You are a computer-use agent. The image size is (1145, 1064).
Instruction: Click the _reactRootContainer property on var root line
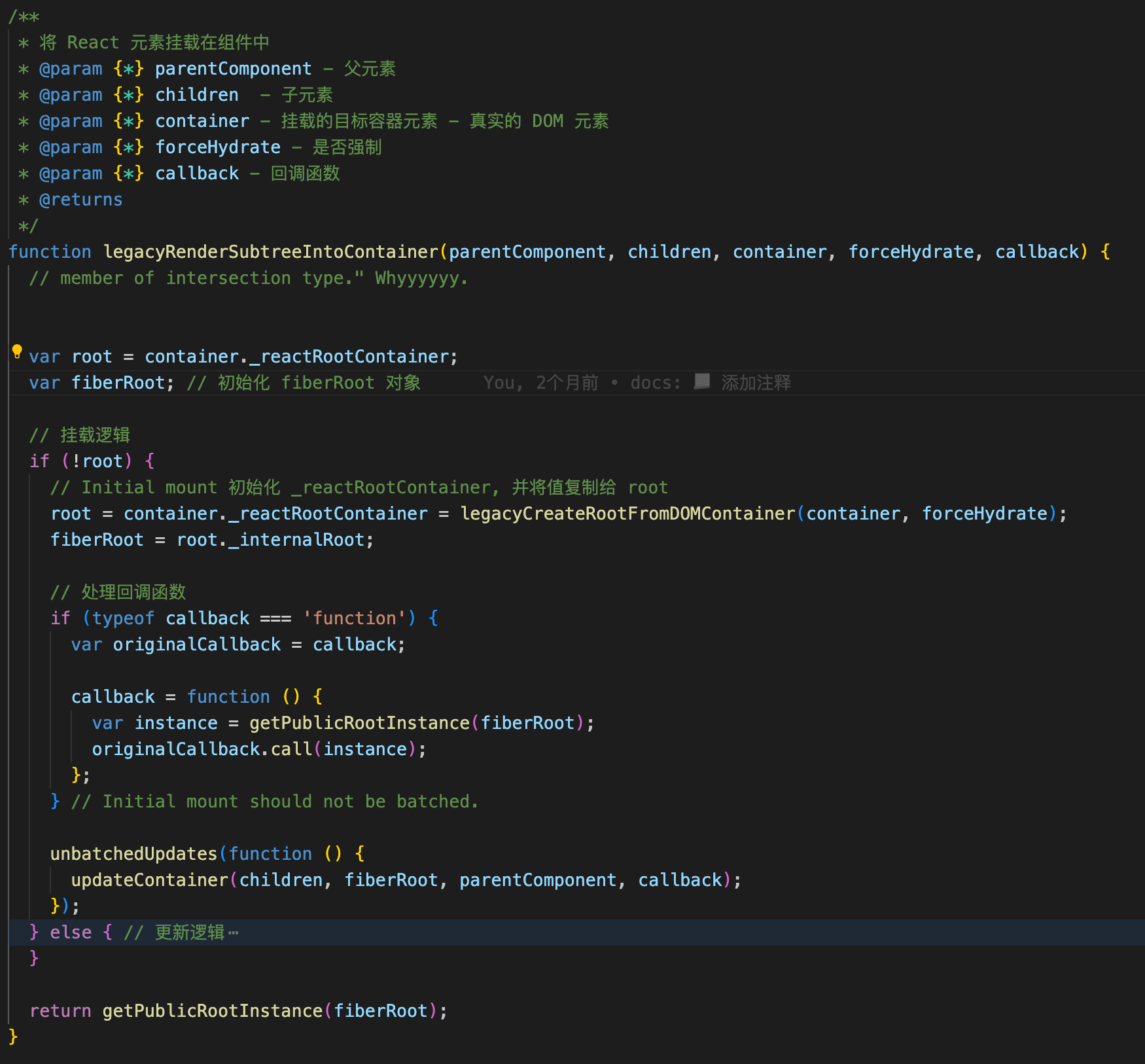click(x=350, y=357)
